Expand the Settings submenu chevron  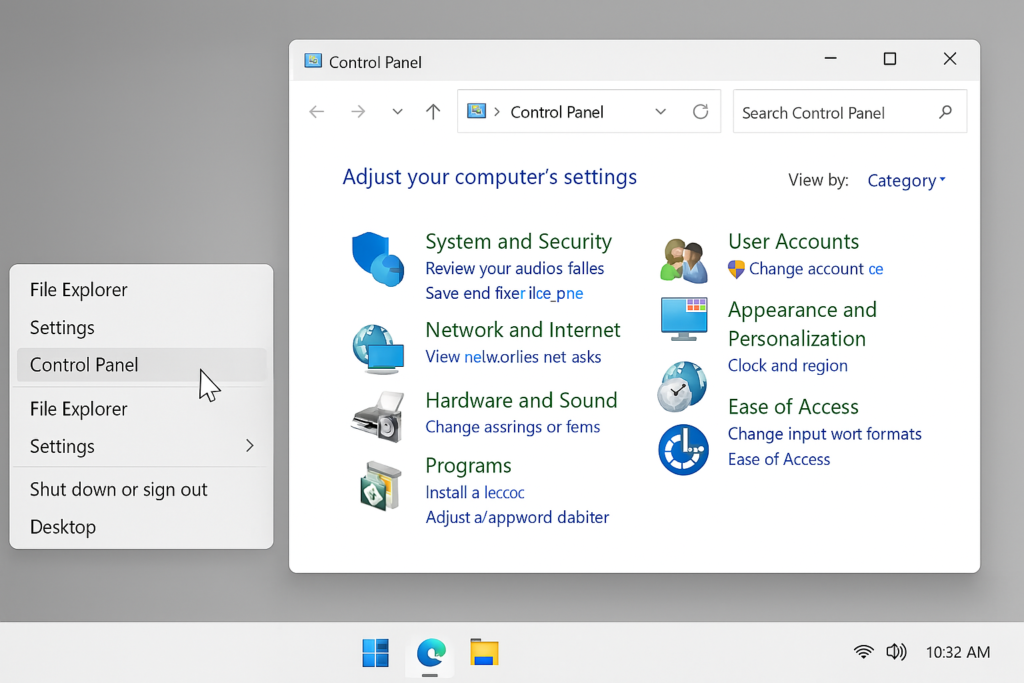[x=249, y=446]
